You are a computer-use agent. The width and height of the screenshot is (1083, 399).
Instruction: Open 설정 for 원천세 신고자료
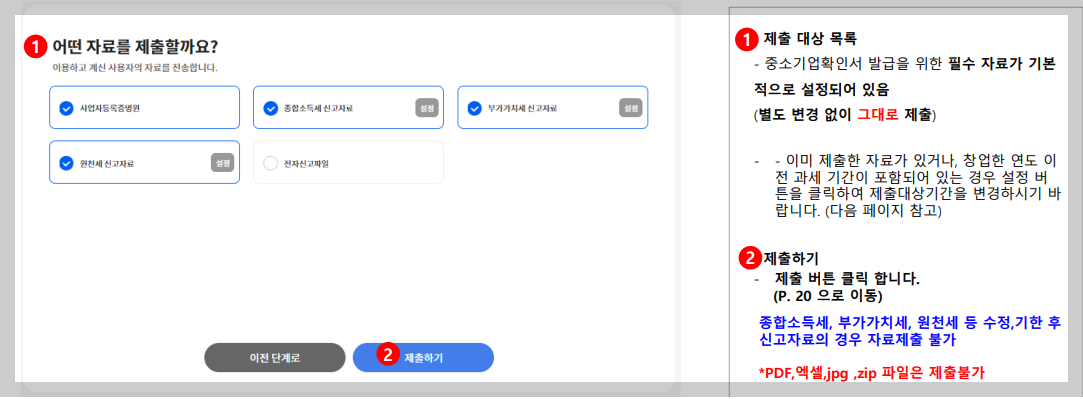point(222,163)
